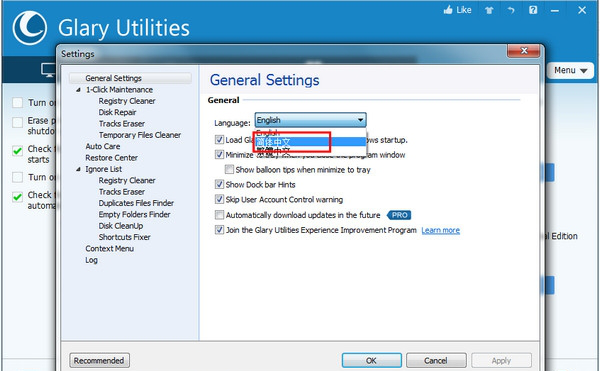Select 简体中文 in the language list
The width and height of the screenshot is (600, 385).
[310, 142]
